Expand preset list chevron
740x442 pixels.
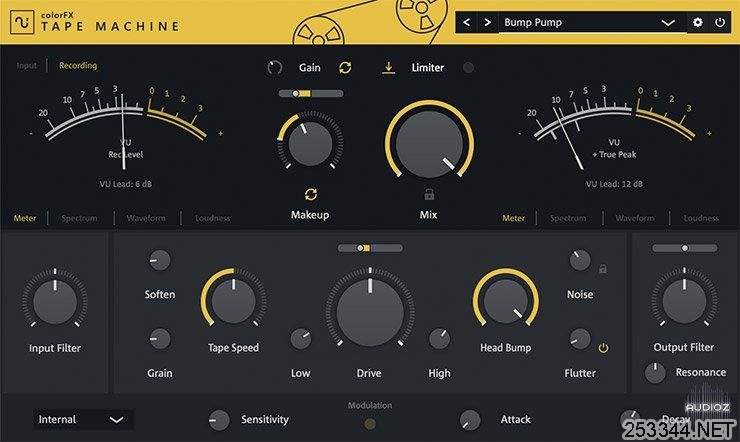click(x=668, y=23)
